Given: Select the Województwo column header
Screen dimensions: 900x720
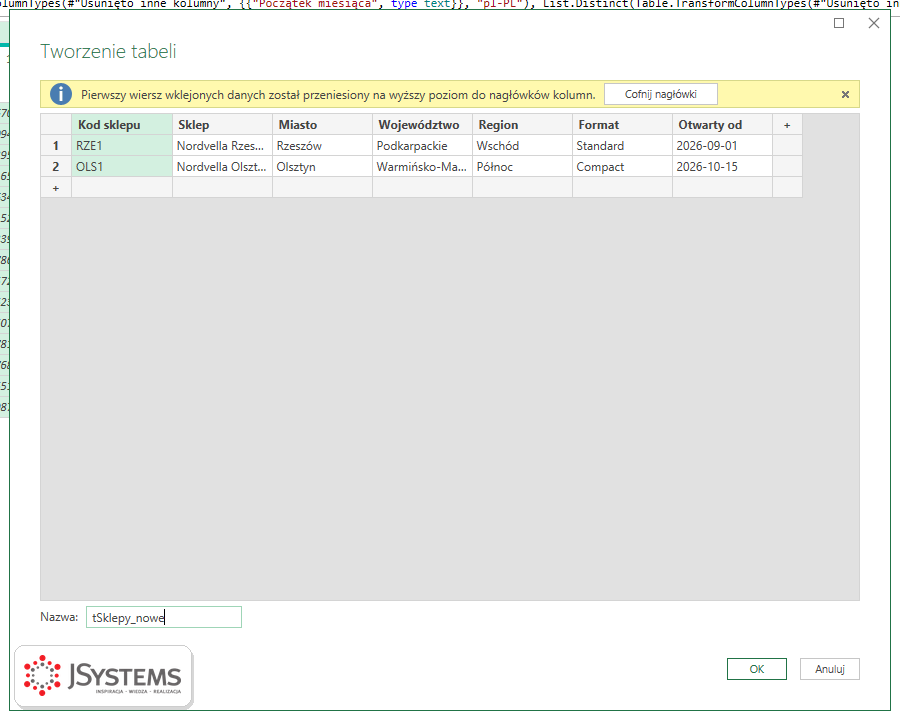Looking at the screenshot, I should [422, 125].
